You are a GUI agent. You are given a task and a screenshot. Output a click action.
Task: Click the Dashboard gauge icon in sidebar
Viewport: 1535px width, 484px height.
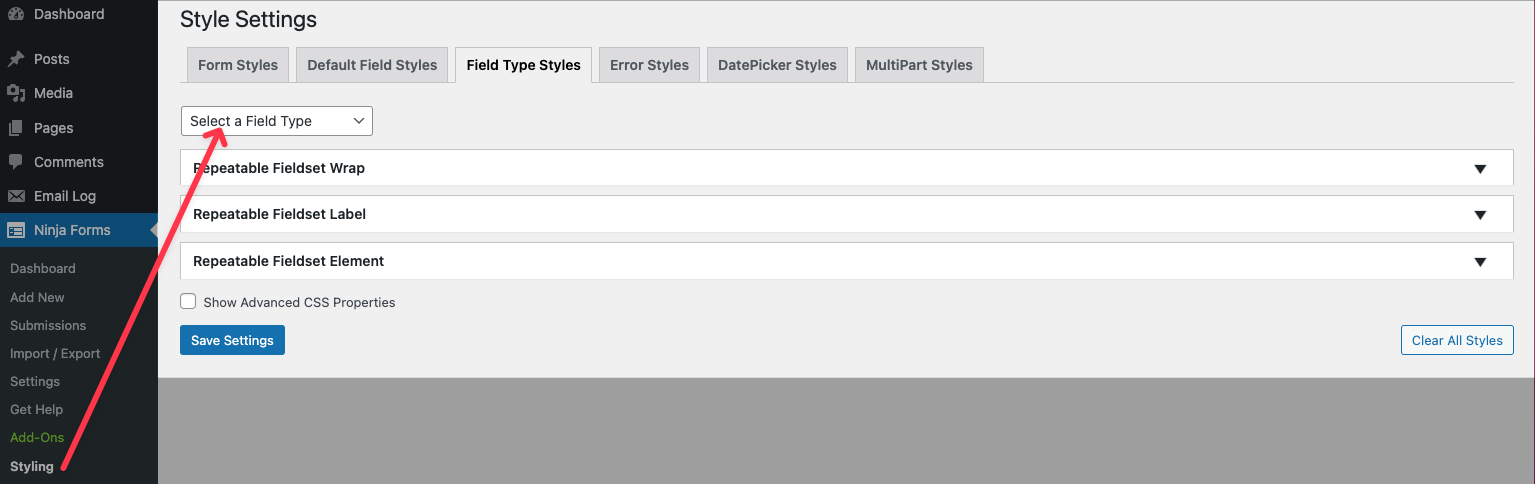tap(16, 14)
